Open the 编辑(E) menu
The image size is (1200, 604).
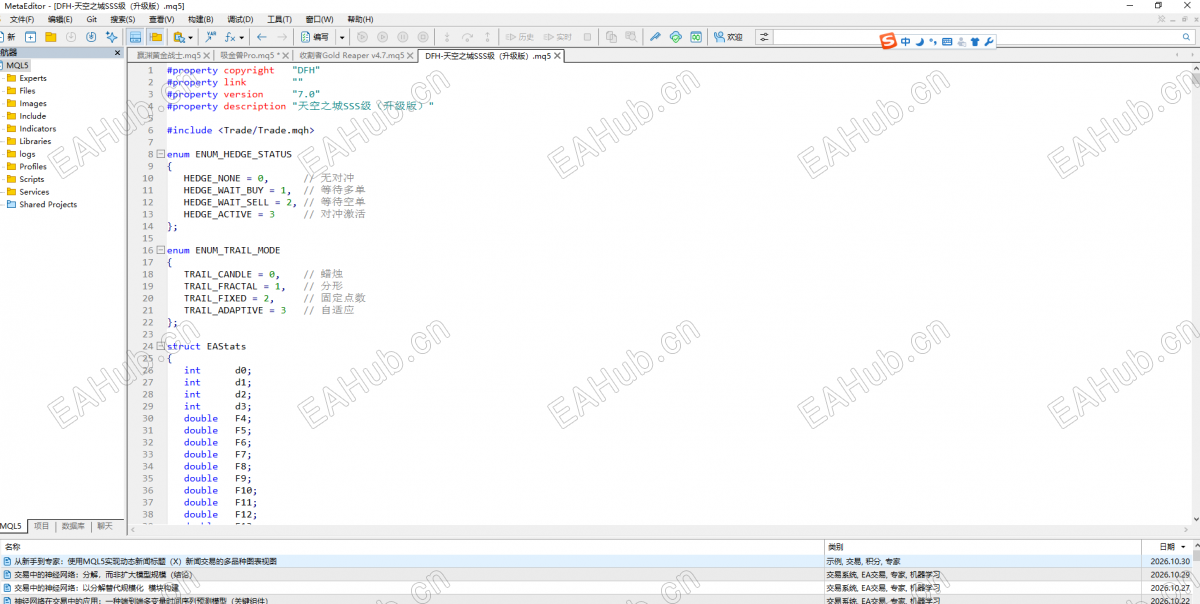point(60,19)
